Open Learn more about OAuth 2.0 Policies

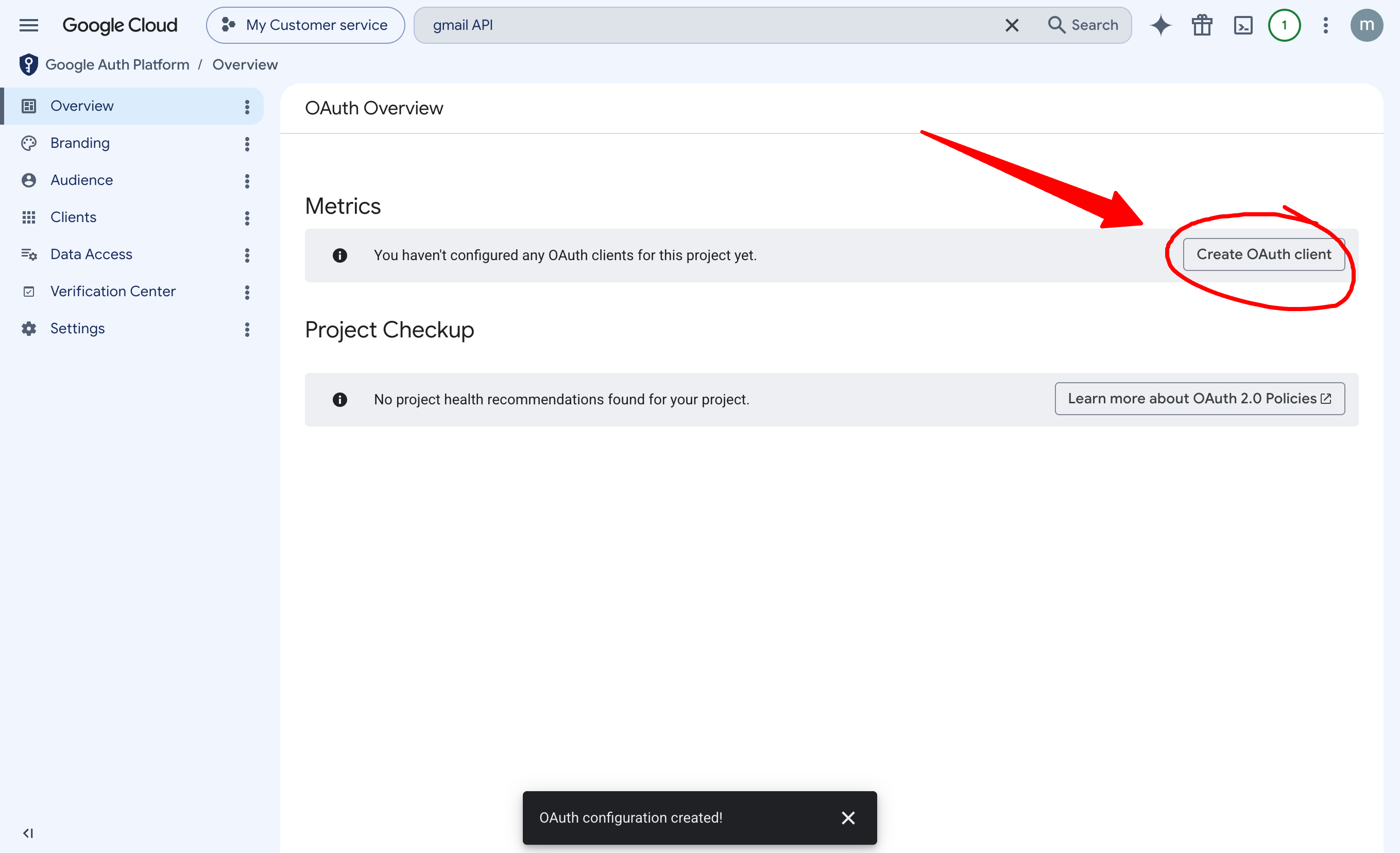tap(1200, 398)
